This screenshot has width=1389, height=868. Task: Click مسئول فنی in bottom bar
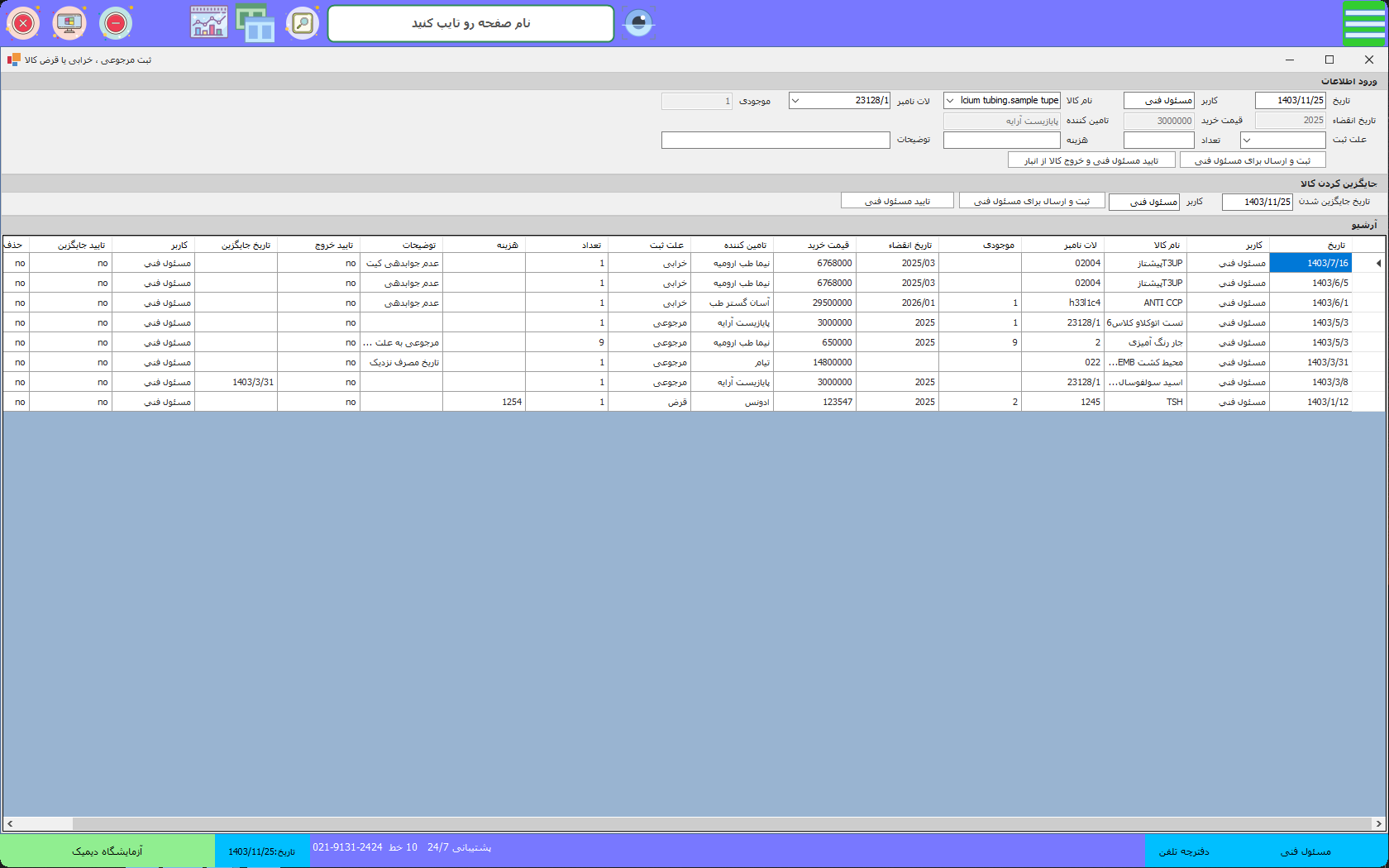[1305, 851]
